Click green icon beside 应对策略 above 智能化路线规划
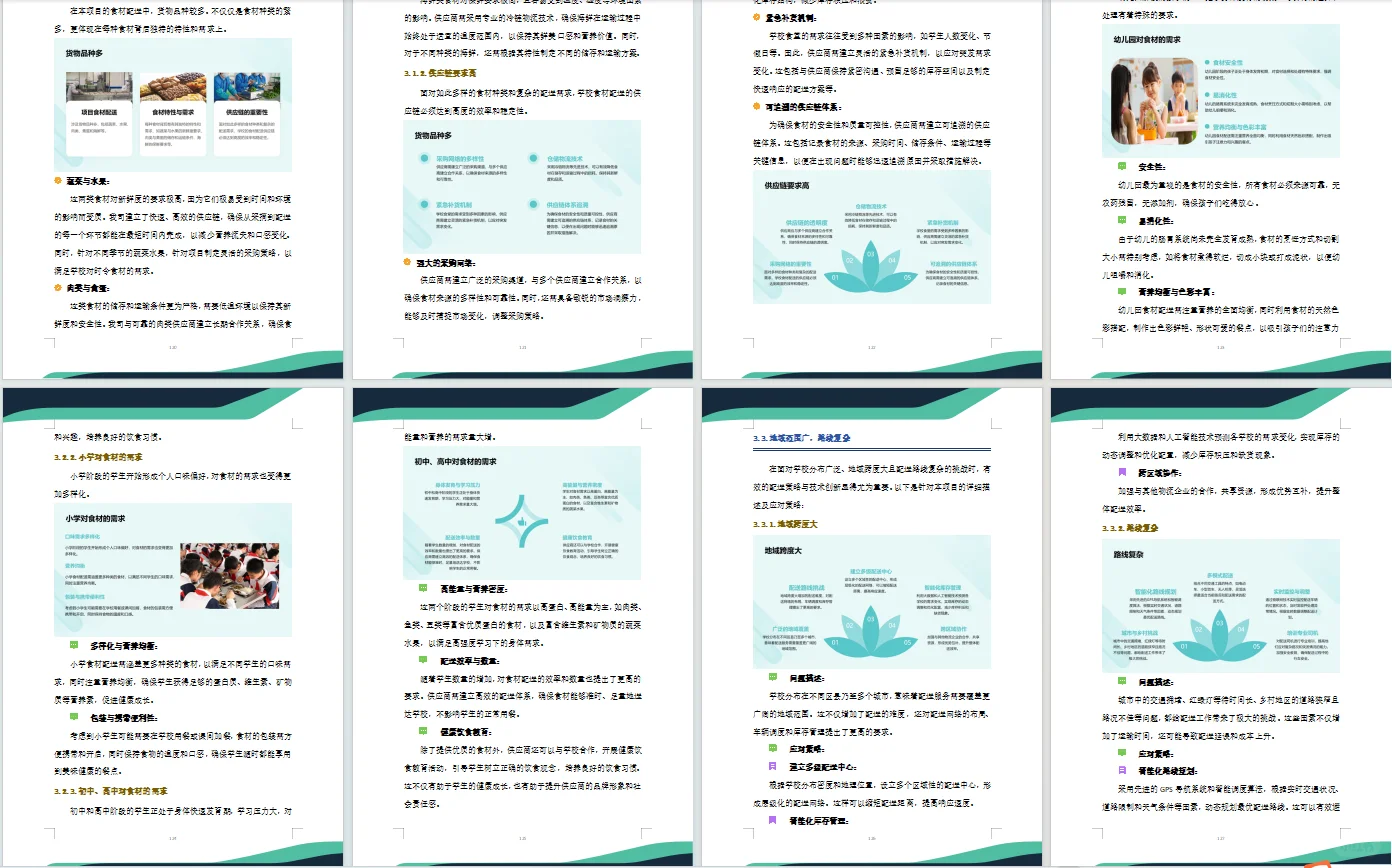The height and width of the screenshot is (868, 1392). point(1122,752)
